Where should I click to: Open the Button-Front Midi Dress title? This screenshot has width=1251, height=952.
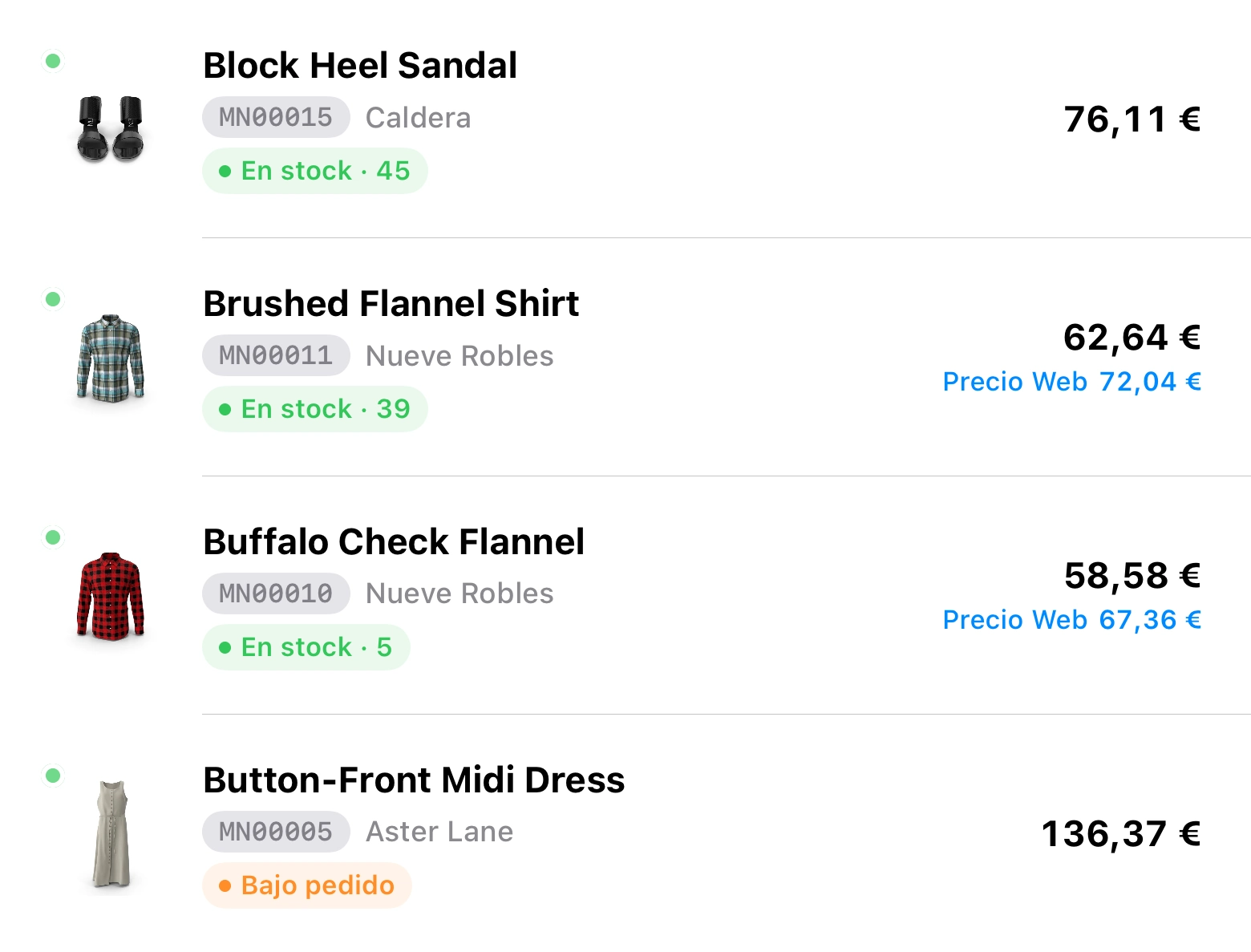pos(414,780)
